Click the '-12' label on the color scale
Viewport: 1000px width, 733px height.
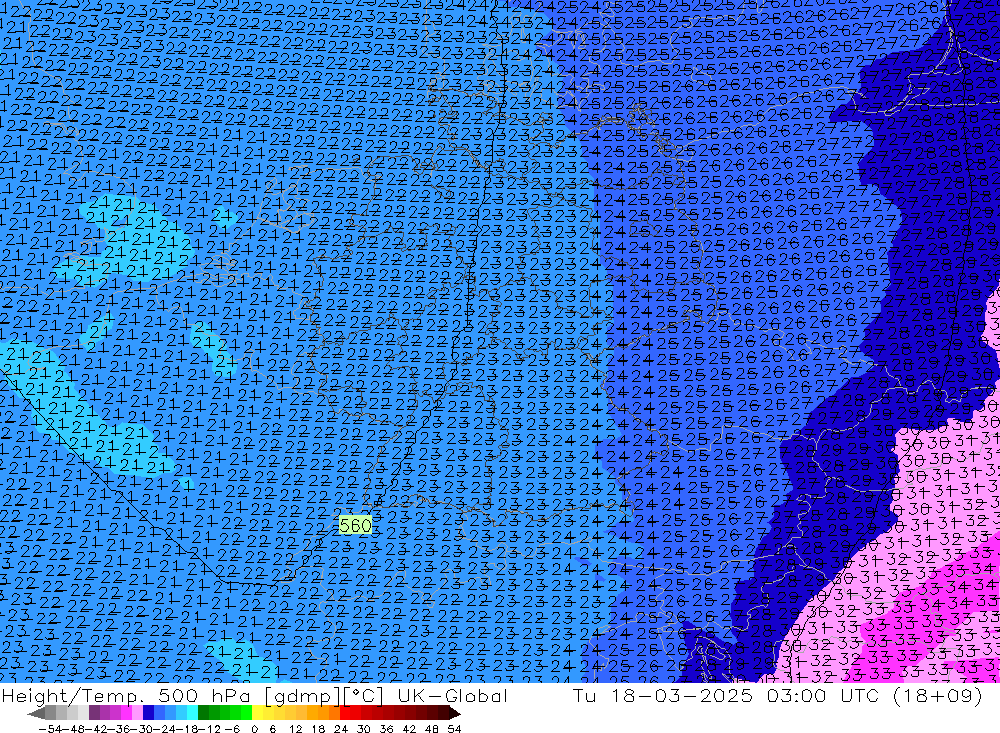pos(209,729)
